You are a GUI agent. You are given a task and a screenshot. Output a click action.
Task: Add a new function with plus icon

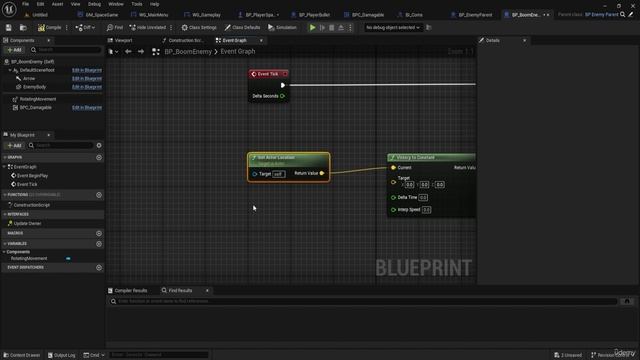(x=99, y=195)
